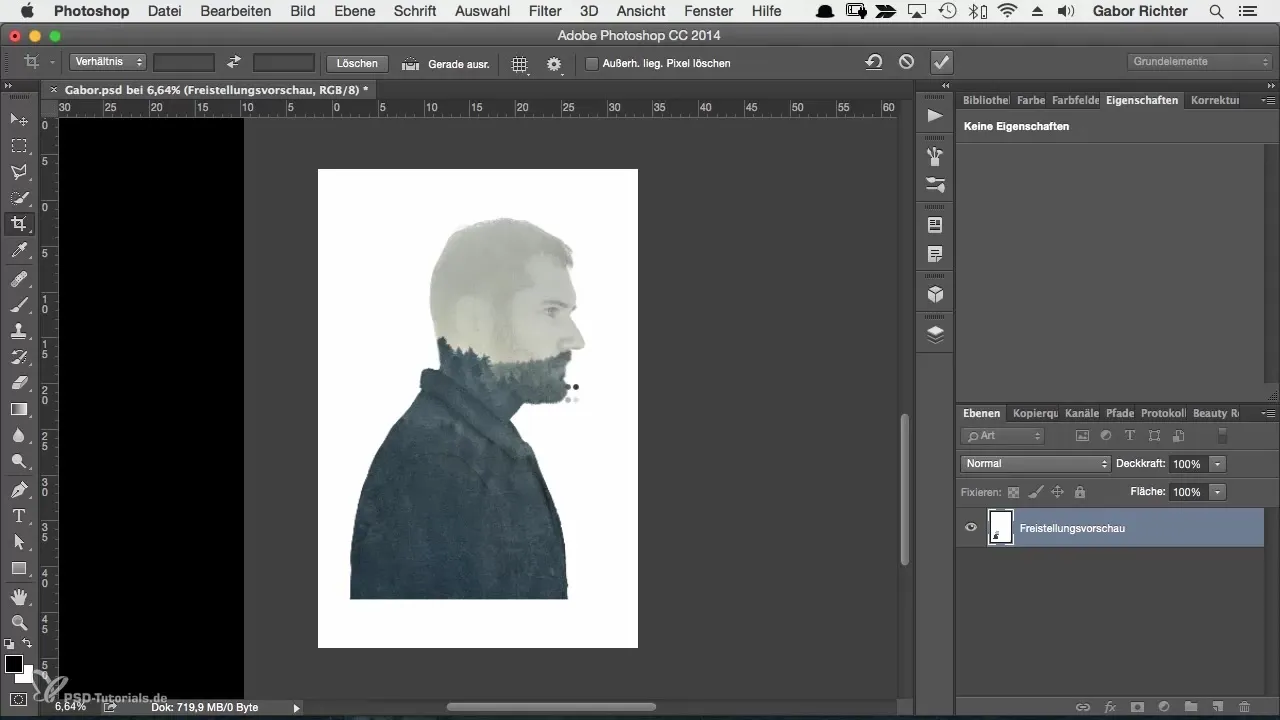
Task: Select the Quick Selection tool
Action: point(19,198)
